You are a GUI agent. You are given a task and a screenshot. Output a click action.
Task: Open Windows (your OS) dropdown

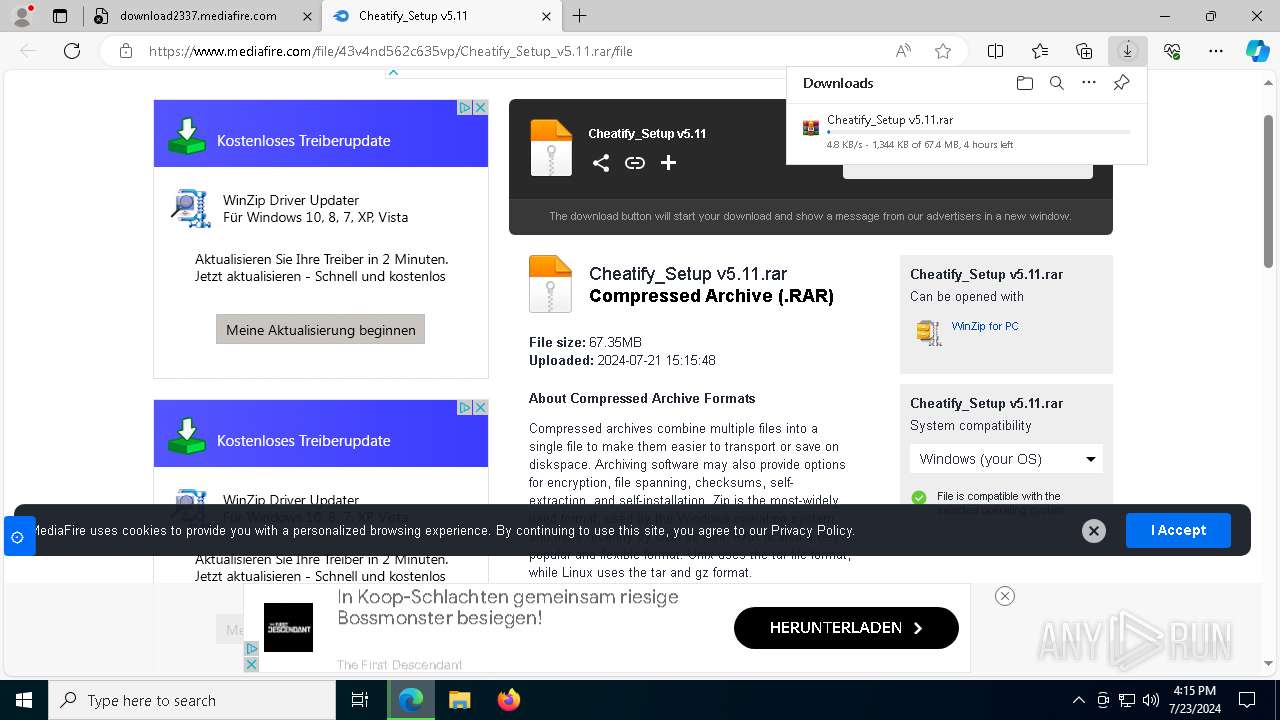click(1006, 459)
